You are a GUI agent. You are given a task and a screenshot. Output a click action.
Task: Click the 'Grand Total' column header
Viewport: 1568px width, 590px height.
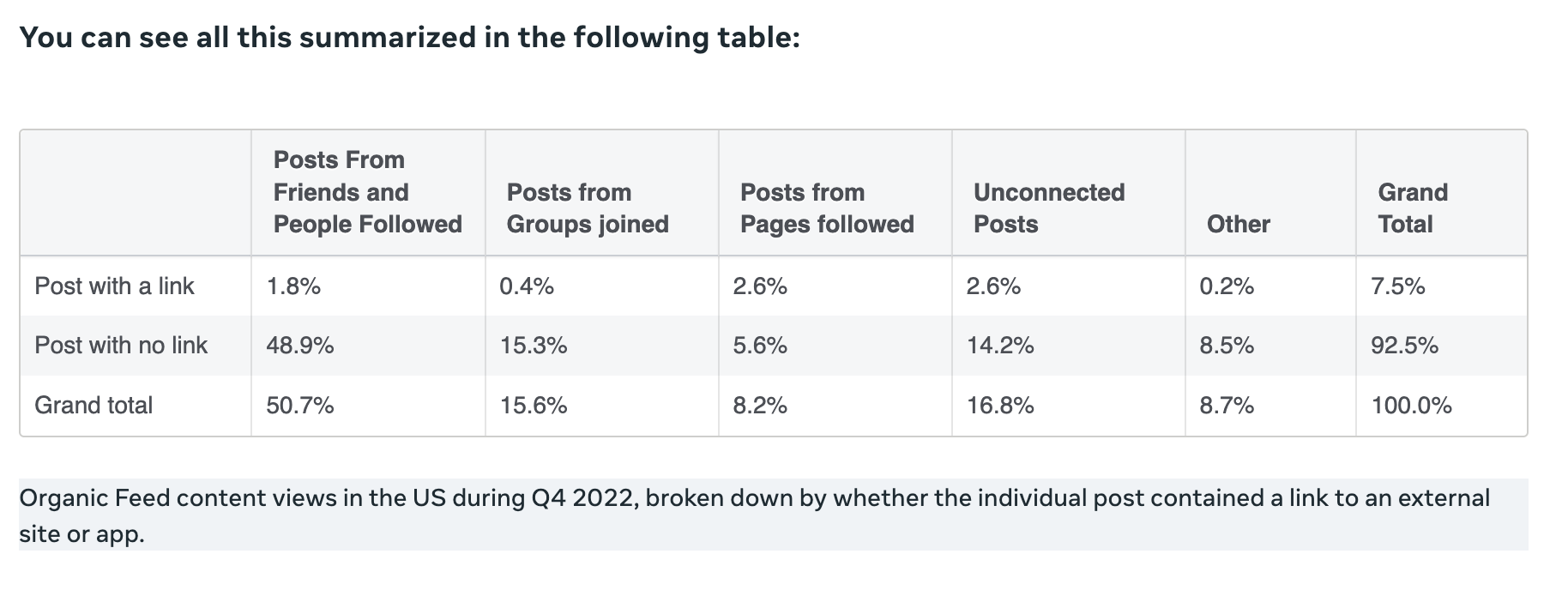(1412, 208)
